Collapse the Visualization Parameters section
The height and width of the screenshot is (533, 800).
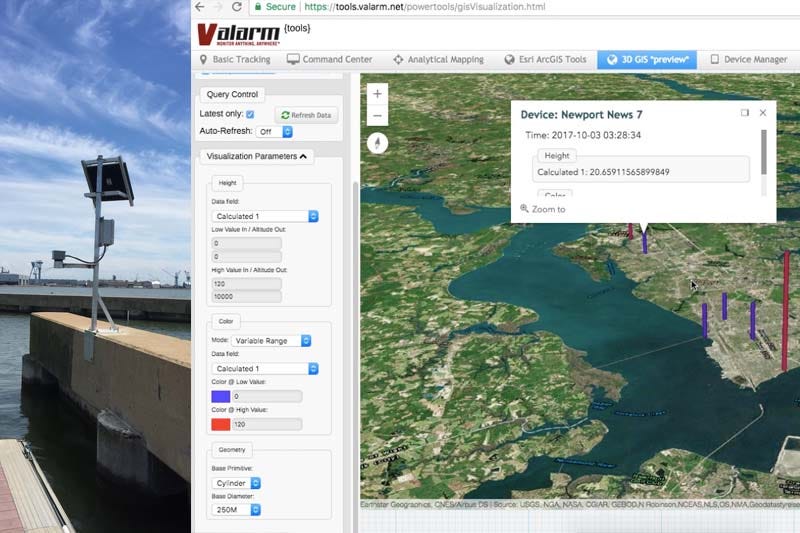[x=257, y=157]
